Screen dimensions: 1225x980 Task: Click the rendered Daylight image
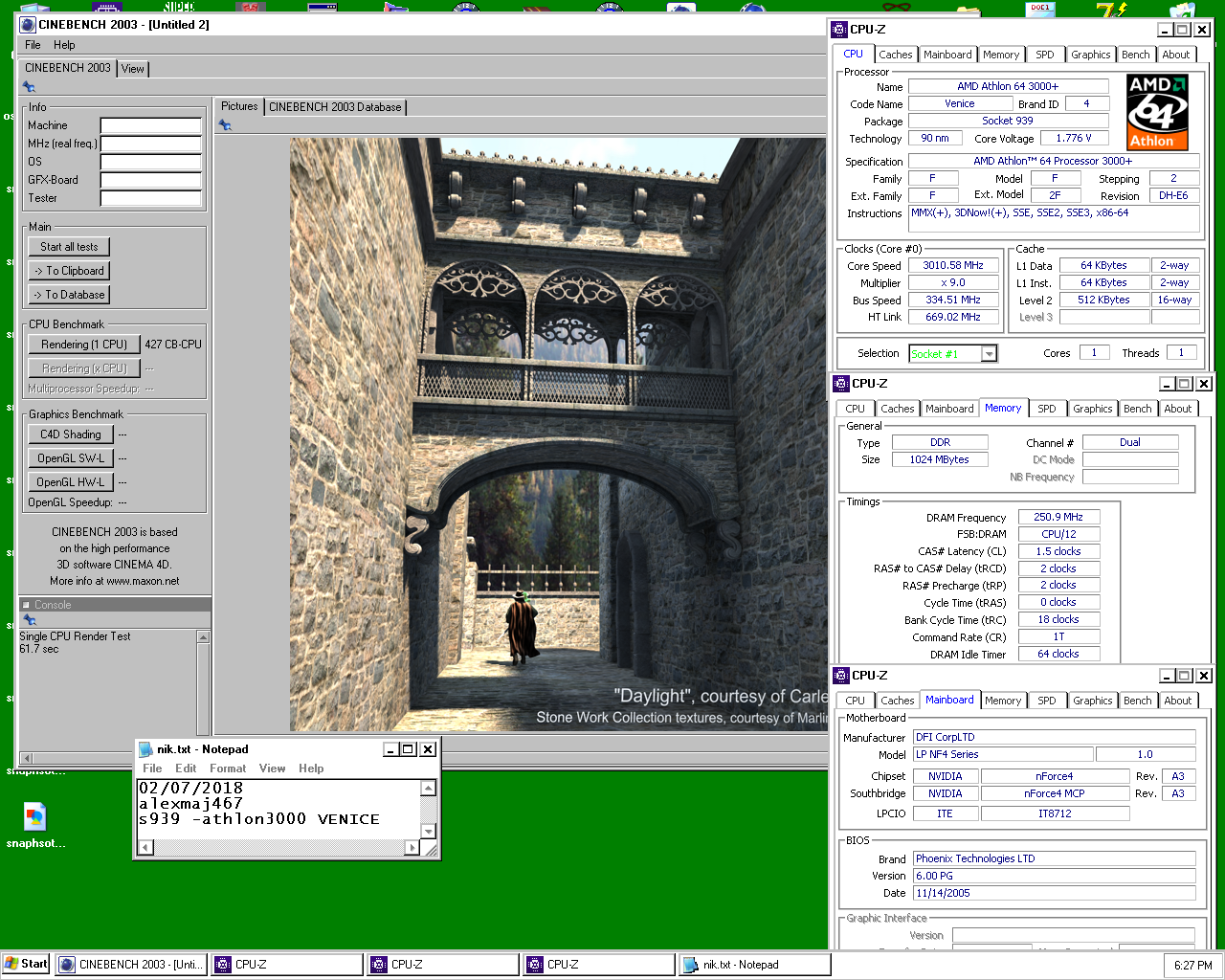pyautogui.click(x=558, y=434)
